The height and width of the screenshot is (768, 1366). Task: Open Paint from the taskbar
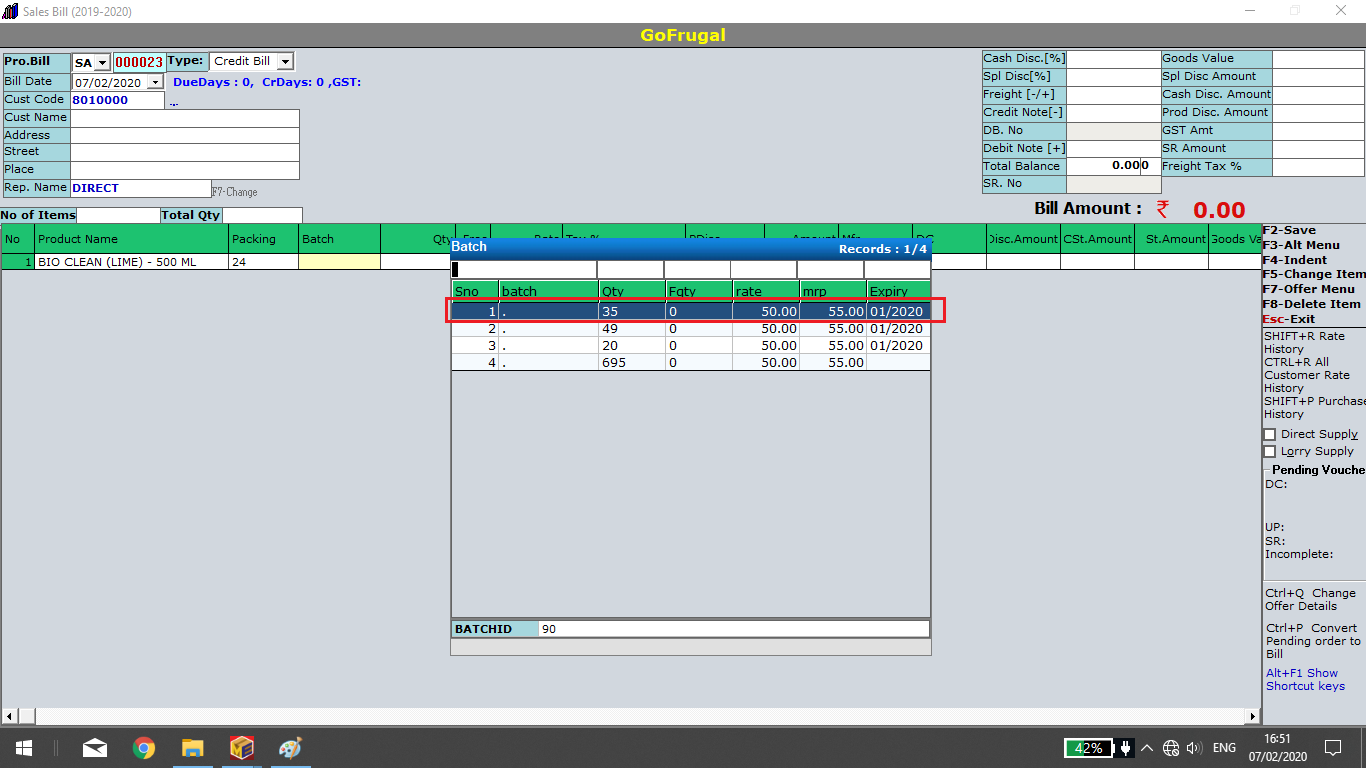coord(290,748)
